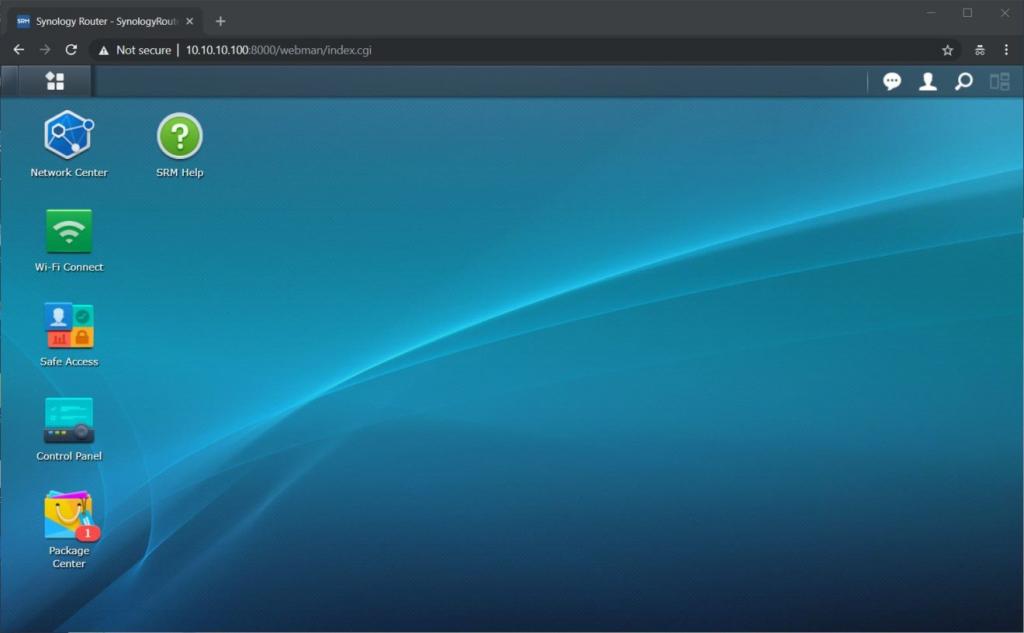This screenshot has width=1024, height=633.
Task: Open a new browser tab
Action: [x=220, y=22]
